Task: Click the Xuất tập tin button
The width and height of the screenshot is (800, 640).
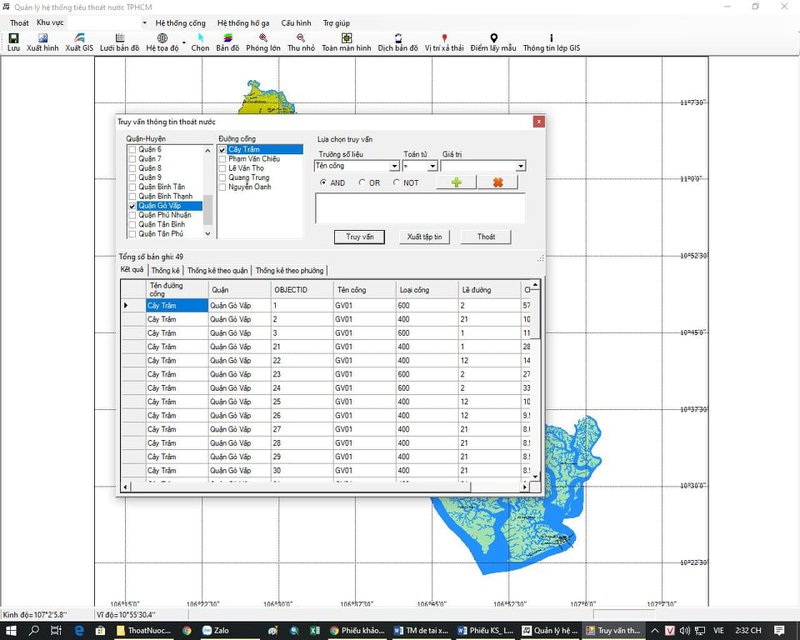Action: click(424, 237)
